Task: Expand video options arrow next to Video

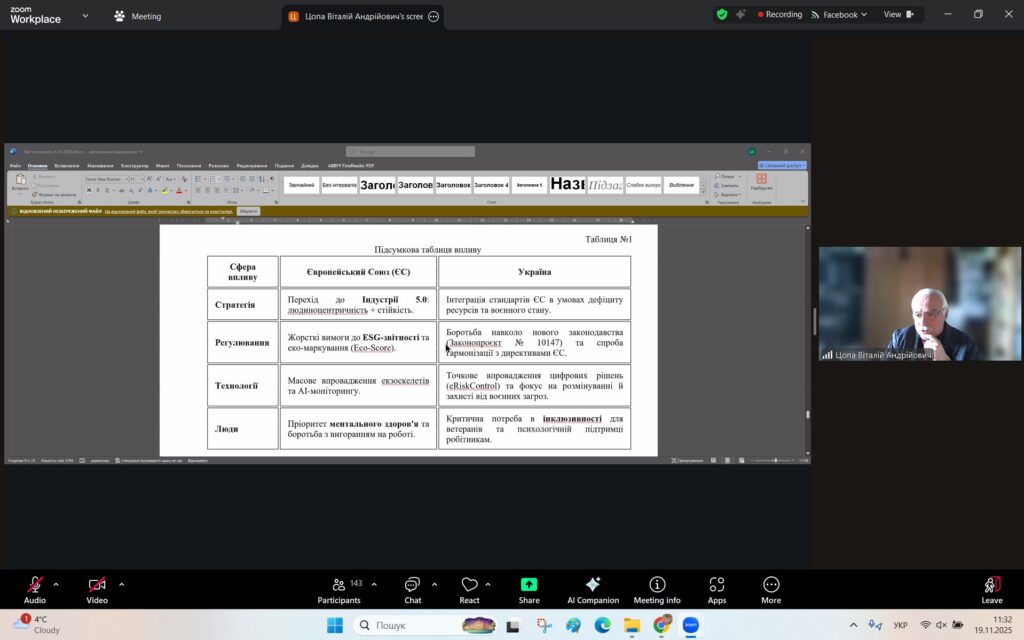Action: (121, 584)
